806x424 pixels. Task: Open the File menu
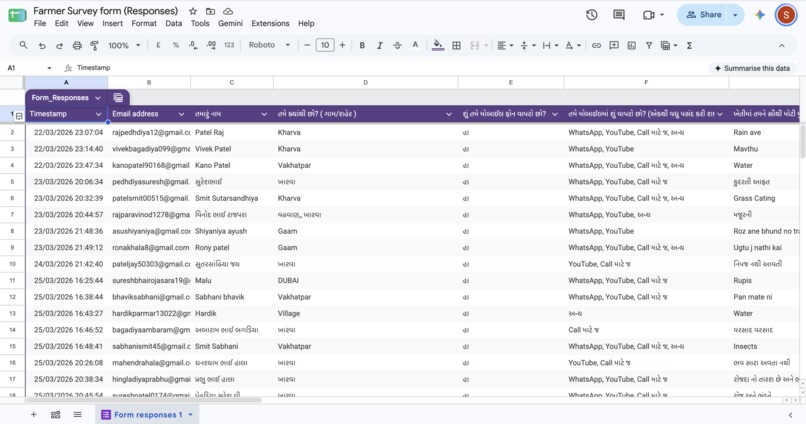pyautogui.click(x=40, y=23)
